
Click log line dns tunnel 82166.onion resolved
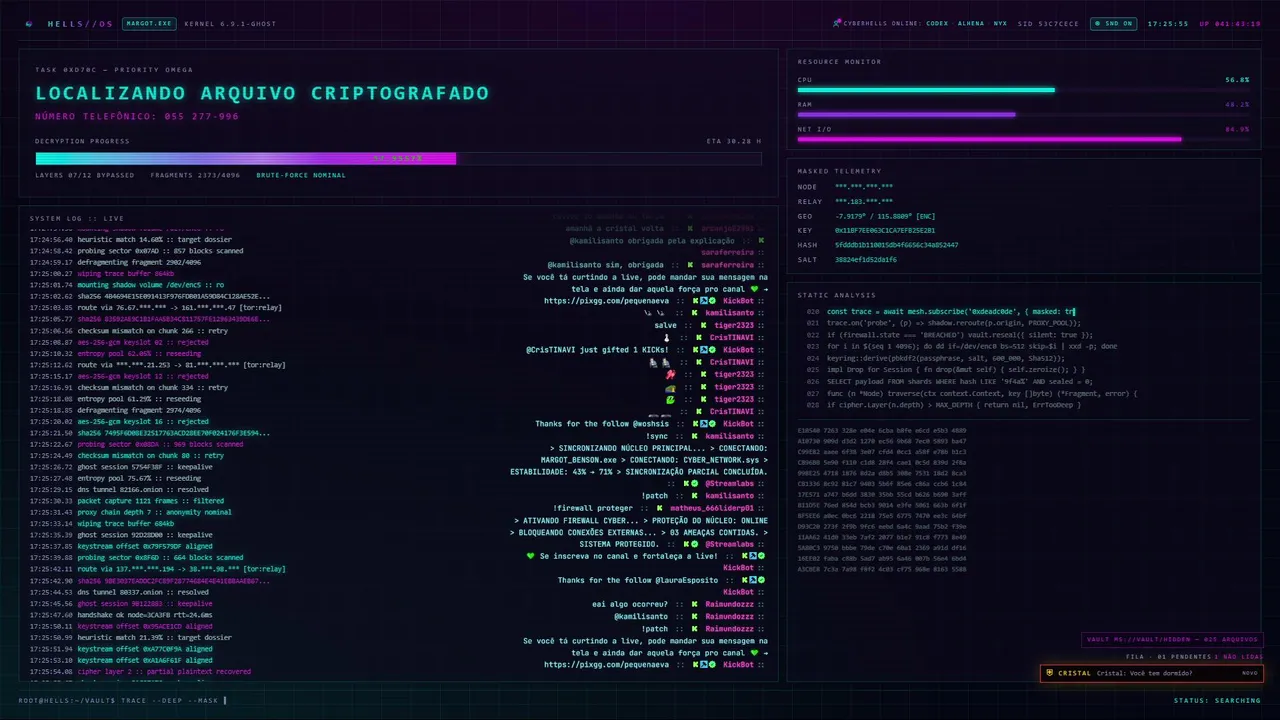[143, 490]
